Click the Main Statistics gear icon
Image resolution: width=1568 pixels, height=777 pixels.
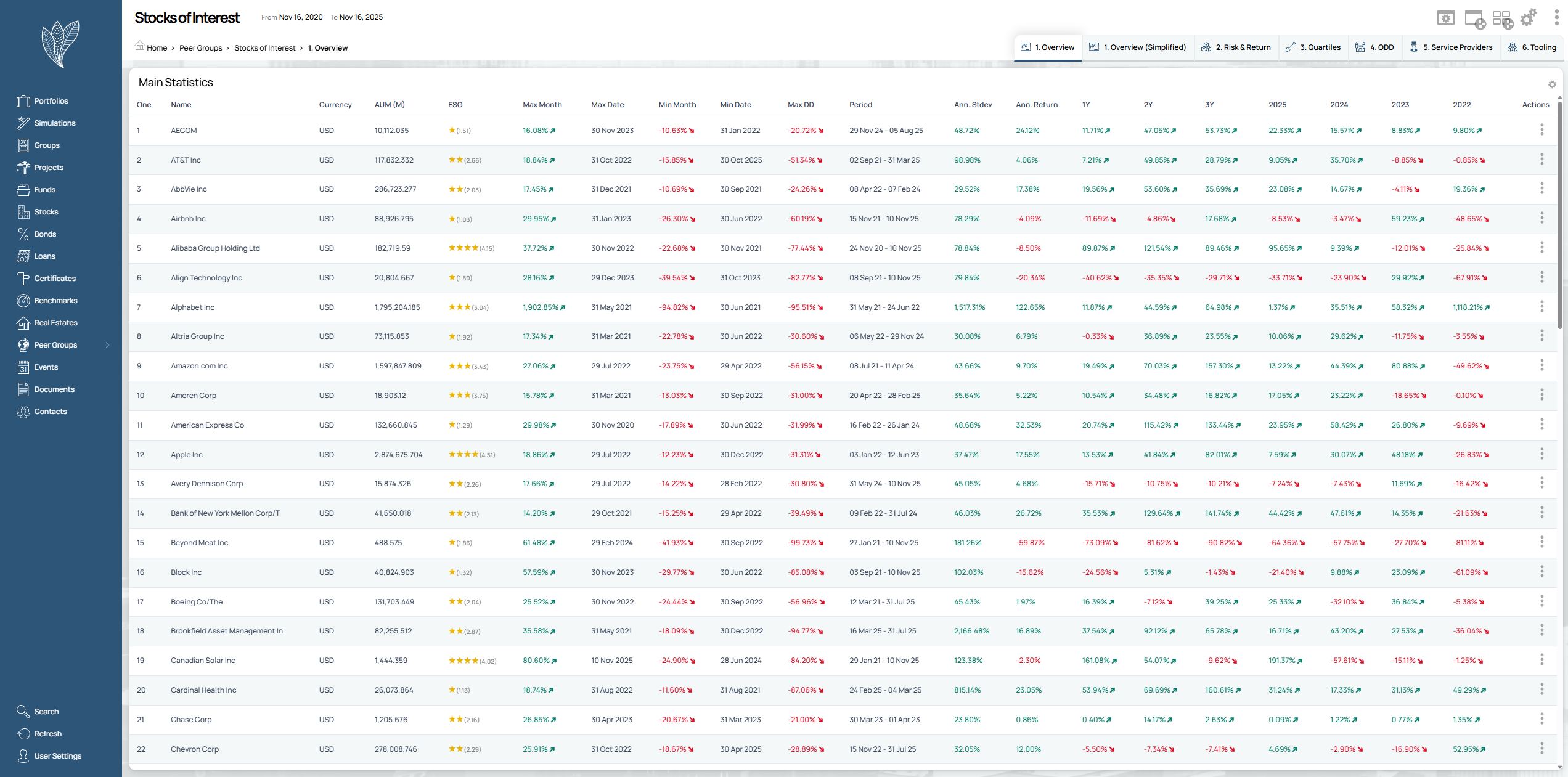click(1552, 84)
